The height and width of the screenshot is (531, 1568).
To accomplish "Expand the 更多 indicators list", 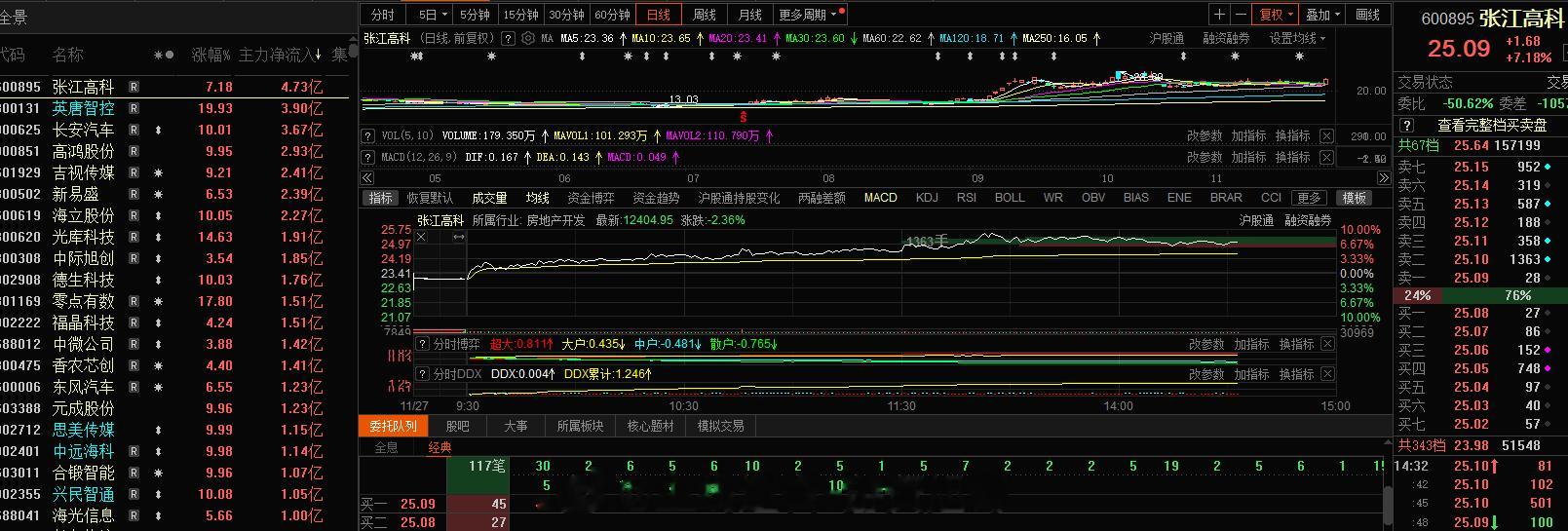I will 1309,198.
